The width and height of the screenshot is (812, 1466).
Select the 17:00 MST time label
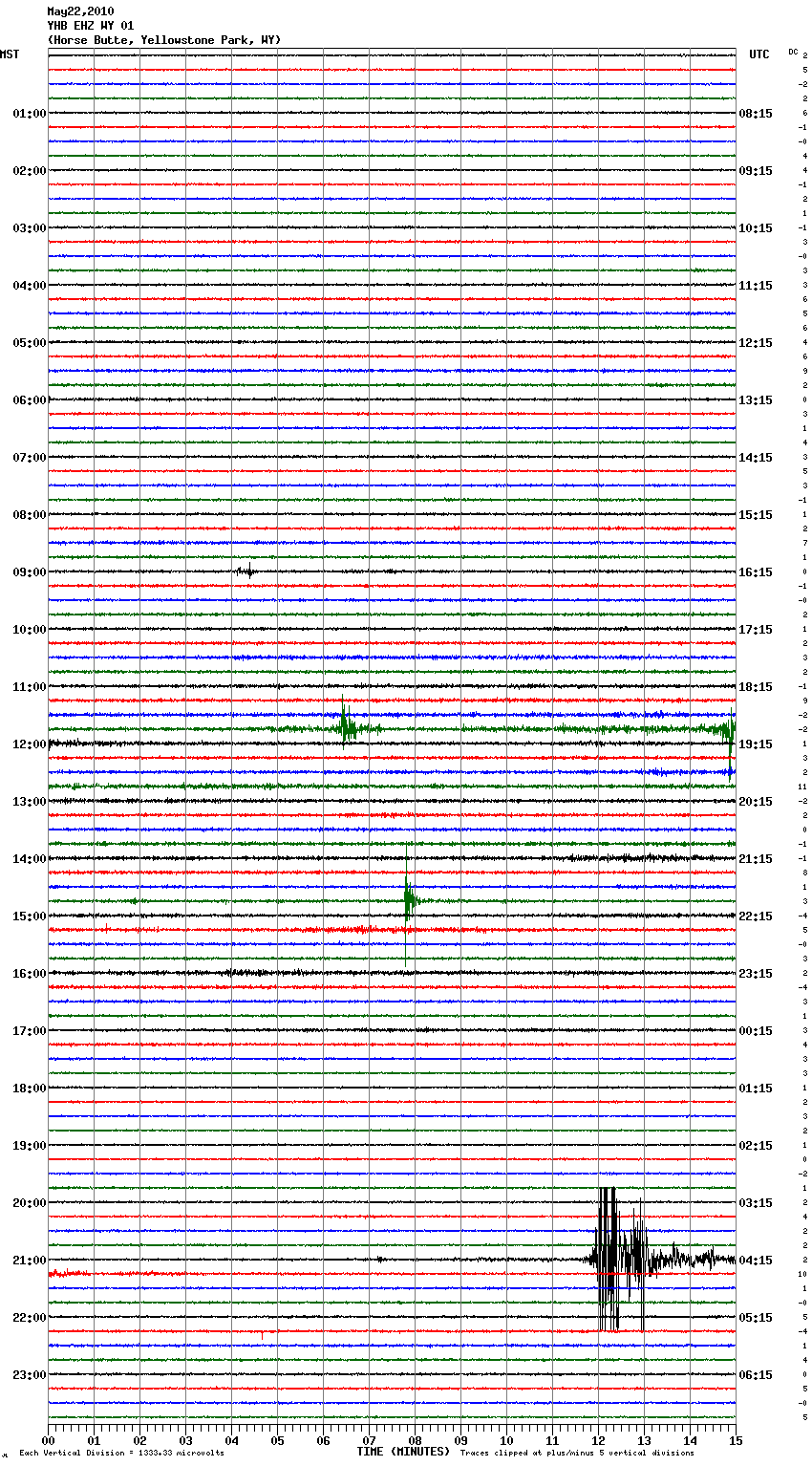pos(30,1031)
